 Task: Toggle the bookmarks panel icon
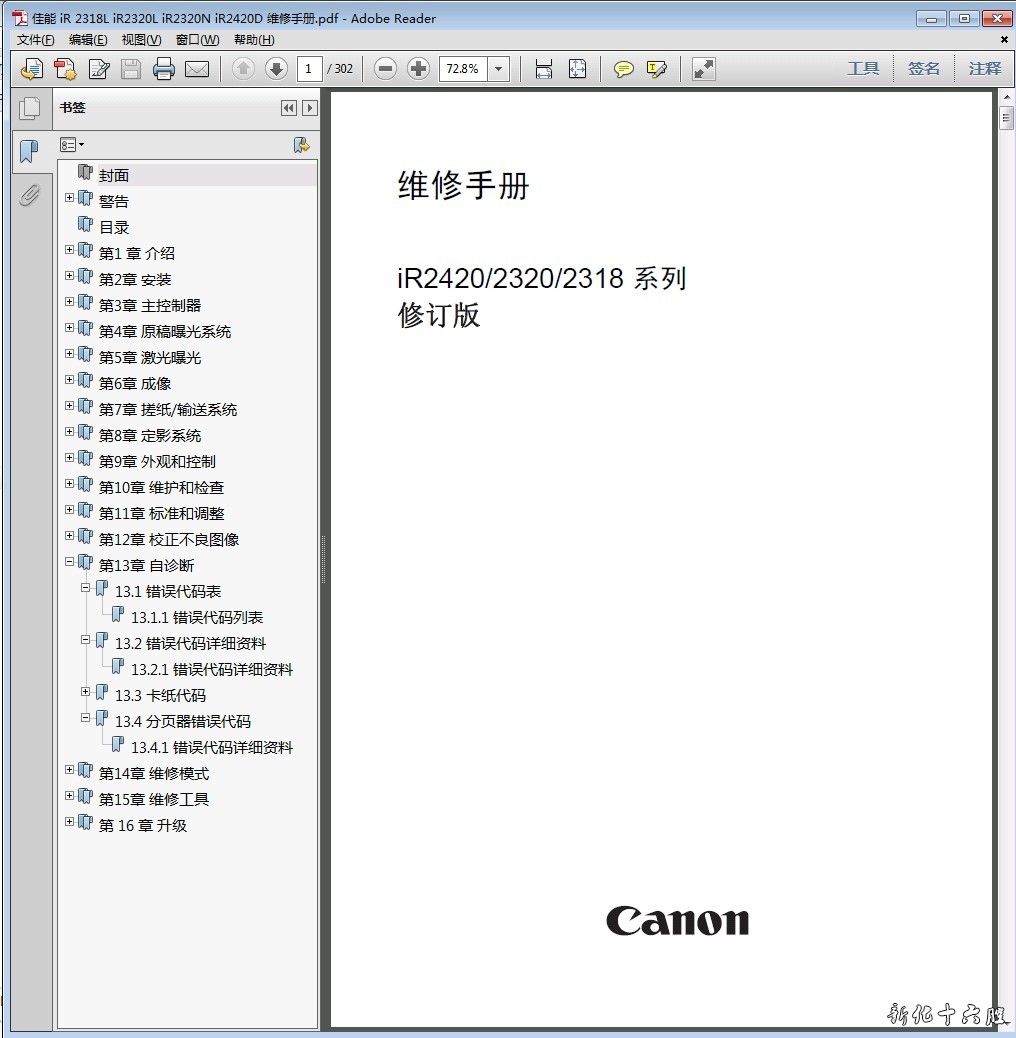(30, 152)
